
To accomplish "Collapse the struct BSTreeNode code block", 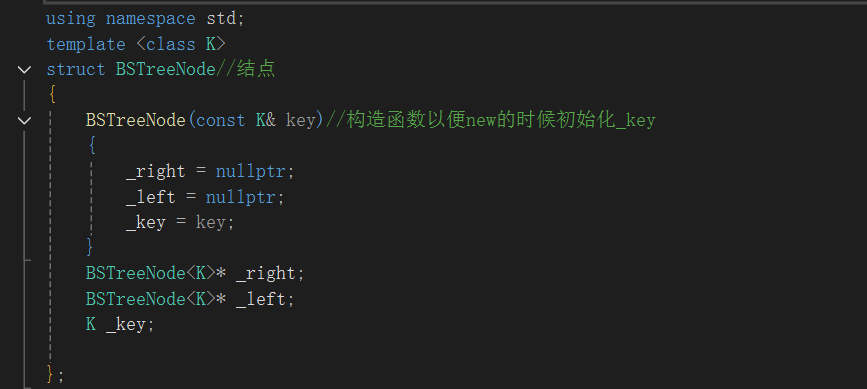I will tap(24, 70).
